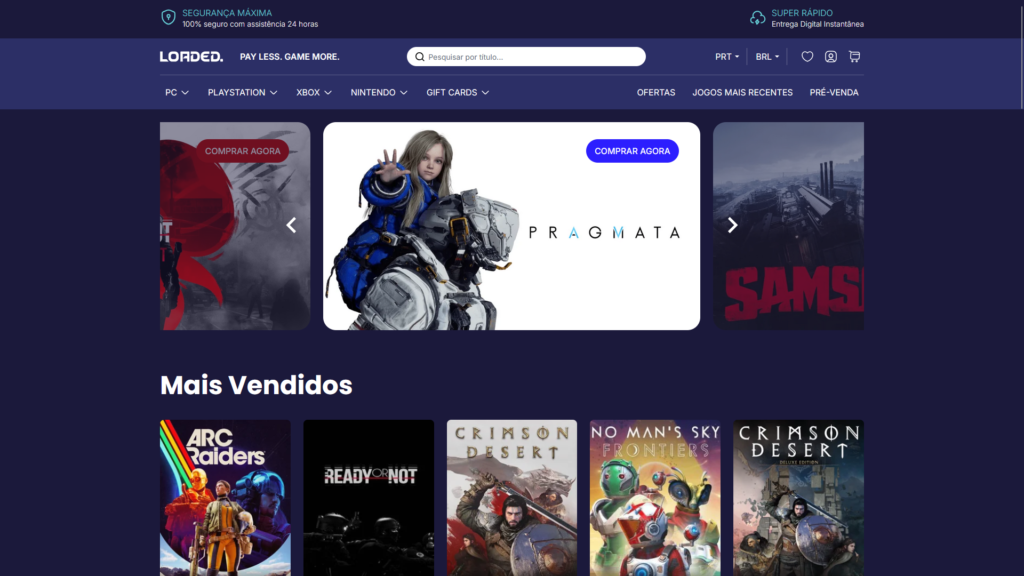Go to Jogos Mais Recentes page

point(742,92)
